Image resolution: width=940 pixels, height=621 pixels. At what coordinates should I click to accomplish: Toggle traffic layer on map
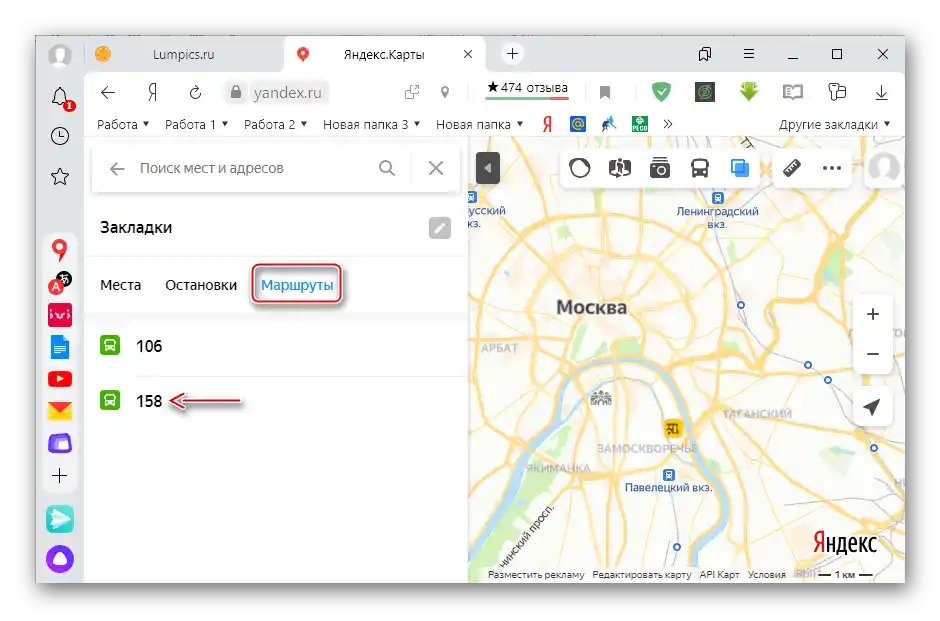pyautogui.click(x=580, y=168)
